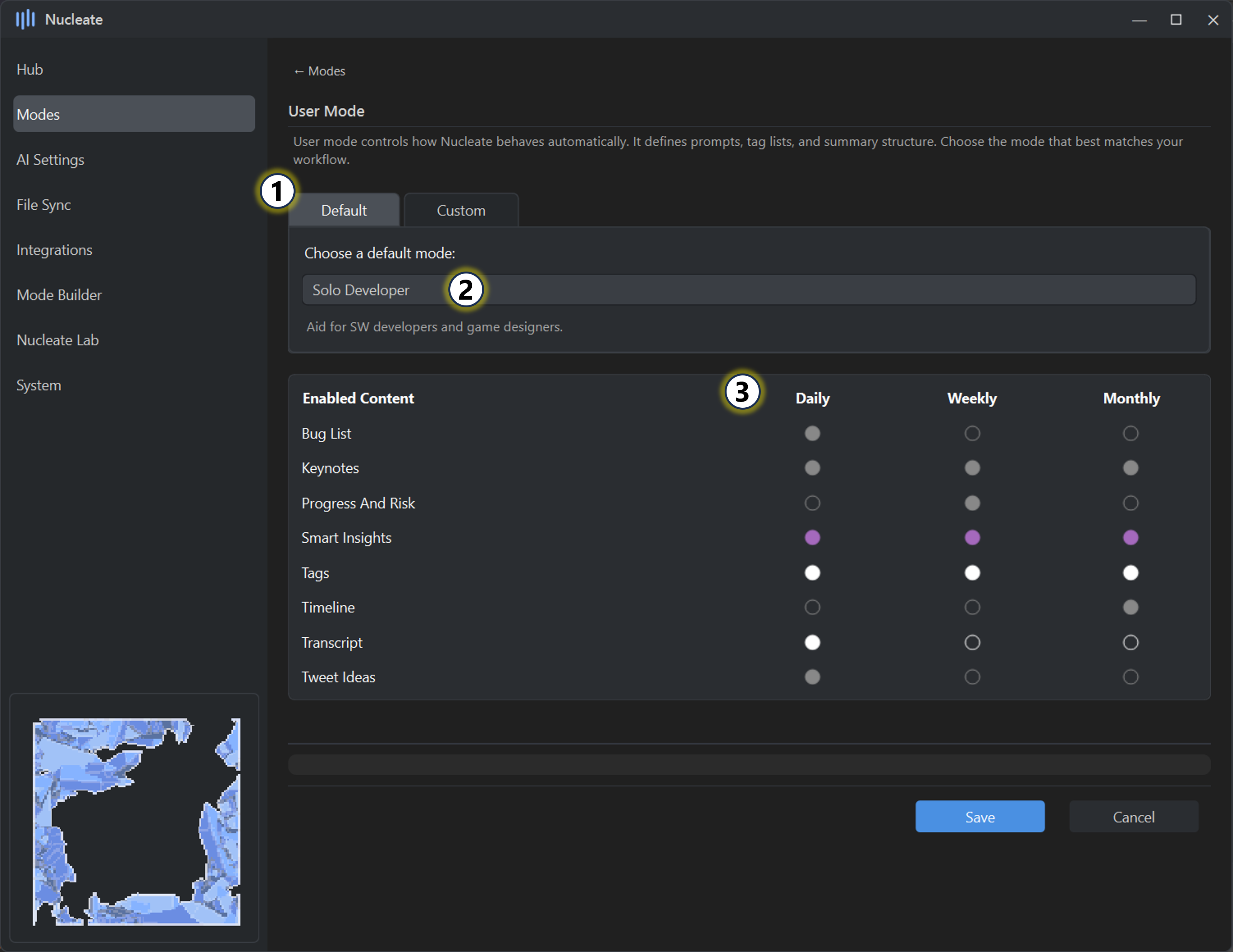Click the empty progress bar above Save
This screenshot has width=1233, height=952.
click(x=748, y=765)
